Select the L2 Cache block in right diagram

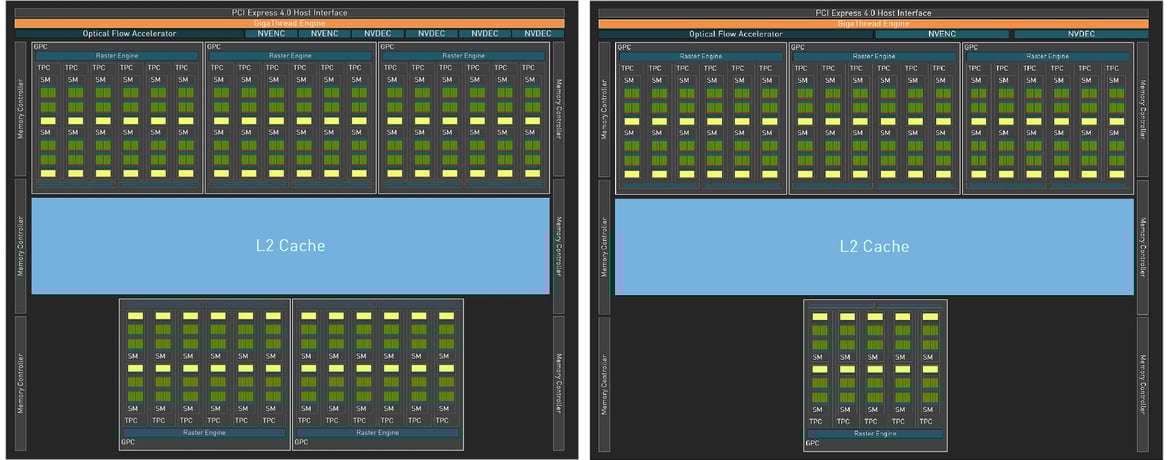(x=875, y=246)
